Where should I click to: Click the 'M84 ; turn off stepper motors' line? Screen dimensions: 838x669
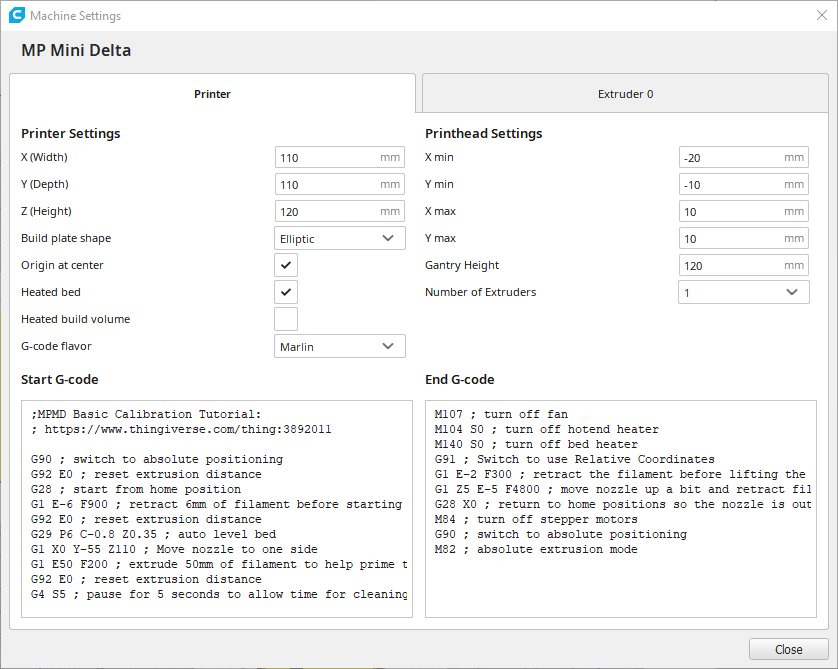point(536,519)
